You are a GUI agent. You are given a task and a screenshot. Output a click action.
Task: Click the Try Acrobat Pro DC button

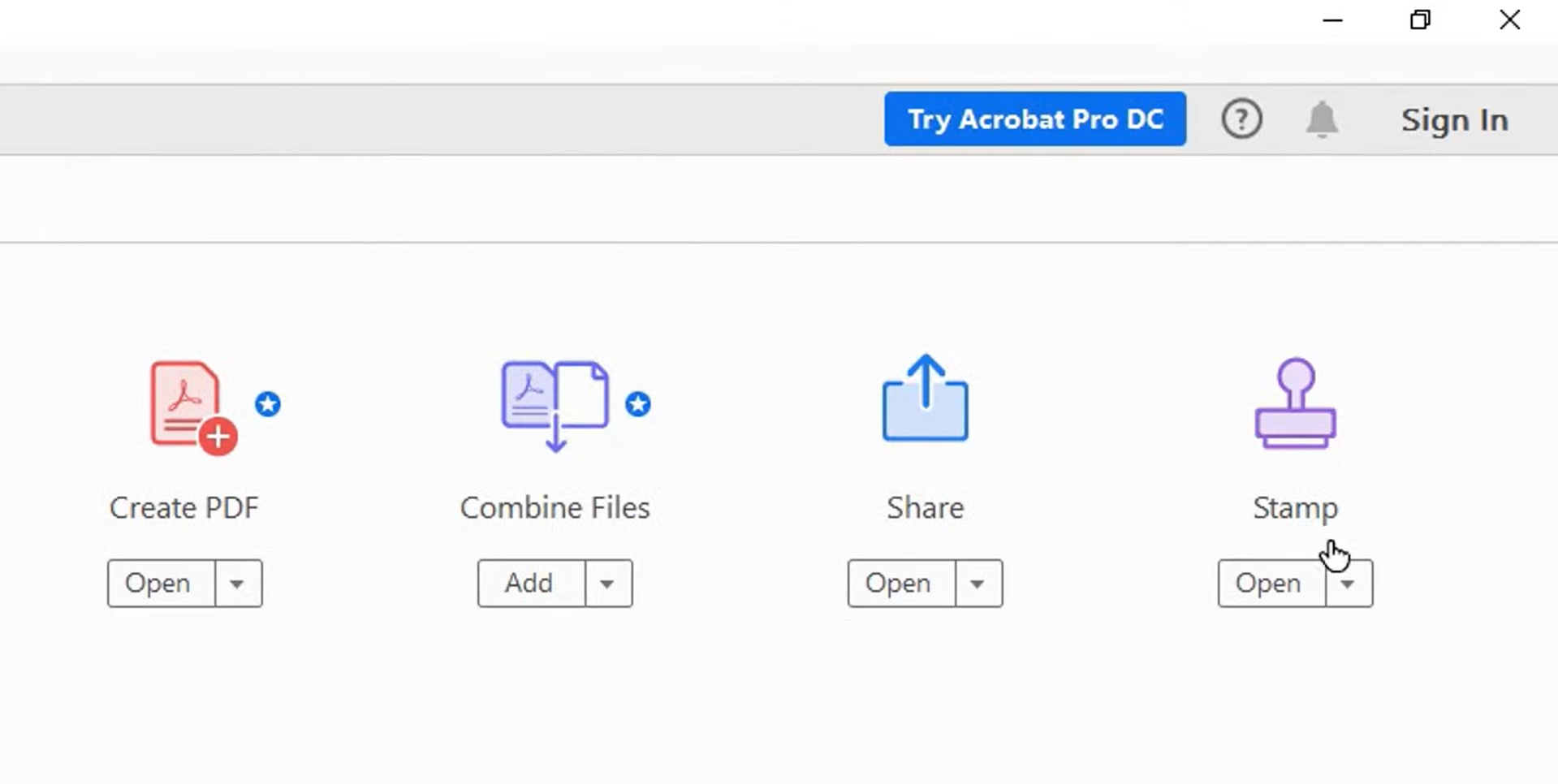tap(1034, 118)
